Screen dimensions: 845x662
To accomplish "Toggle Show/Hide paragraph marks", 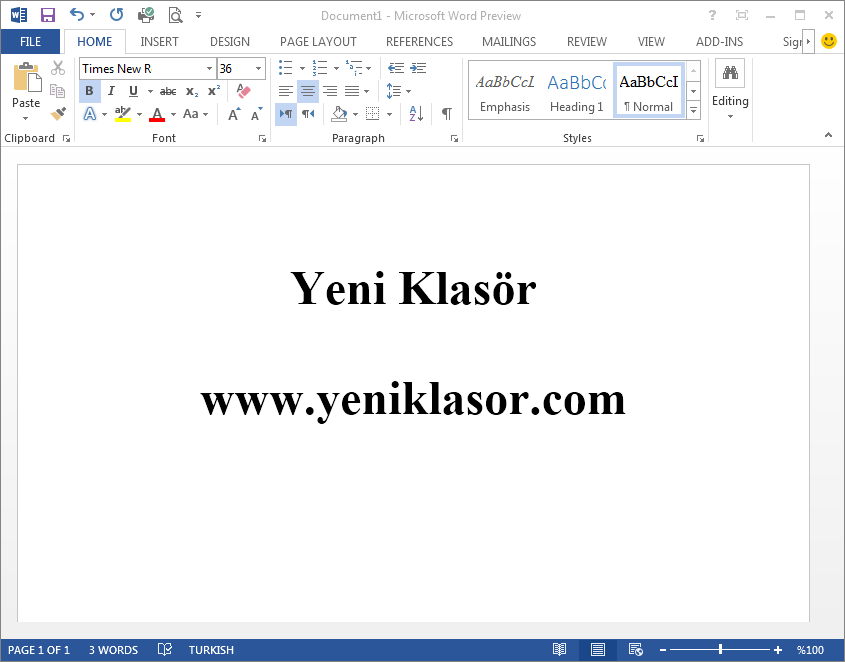I will [446, 114].
